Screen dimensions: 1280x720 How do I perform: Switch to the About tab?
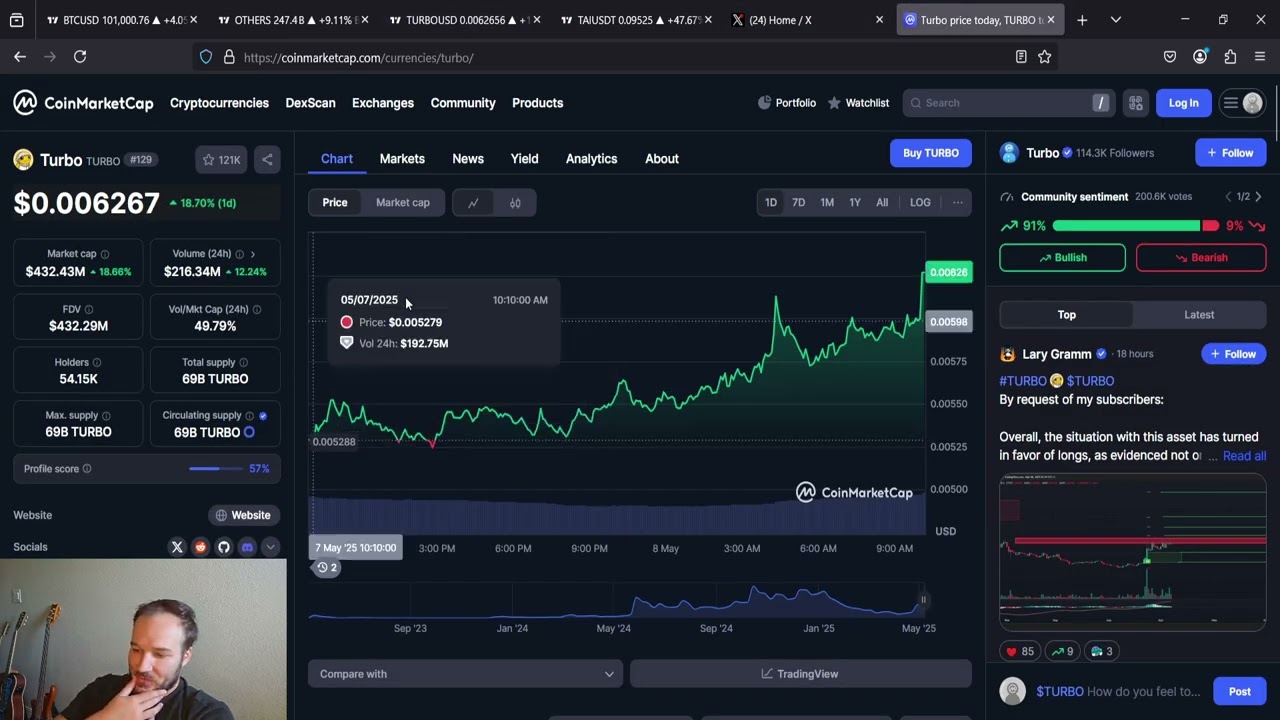662,159
